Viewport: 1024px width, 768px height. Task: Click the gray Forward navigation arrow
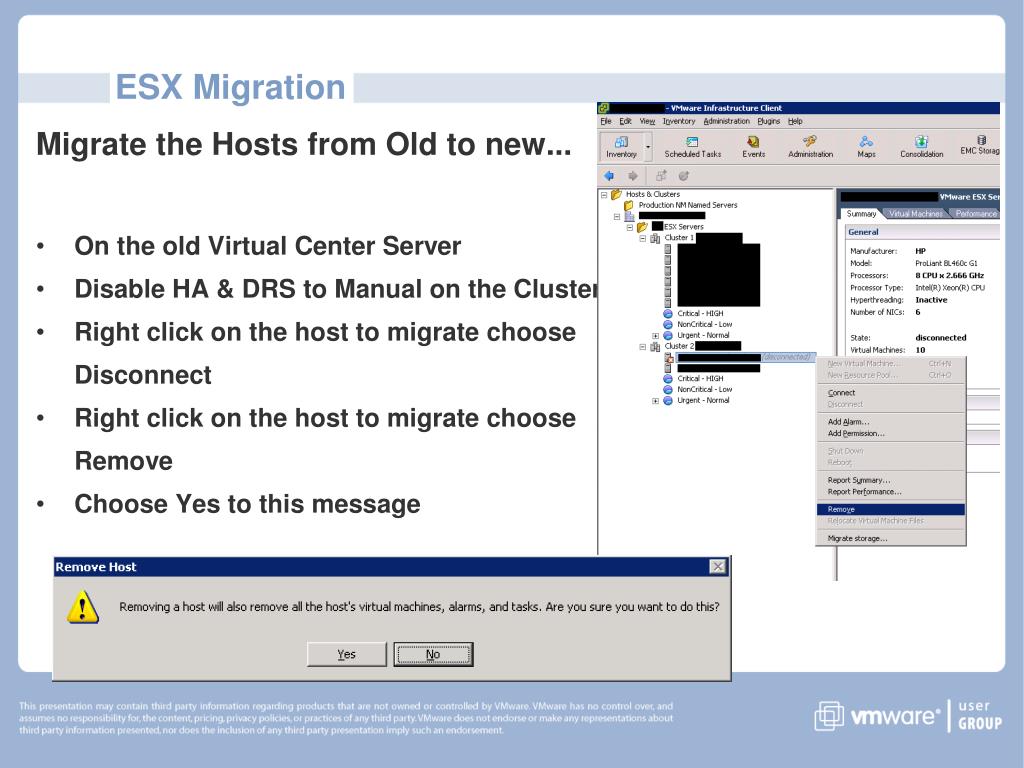632,176
